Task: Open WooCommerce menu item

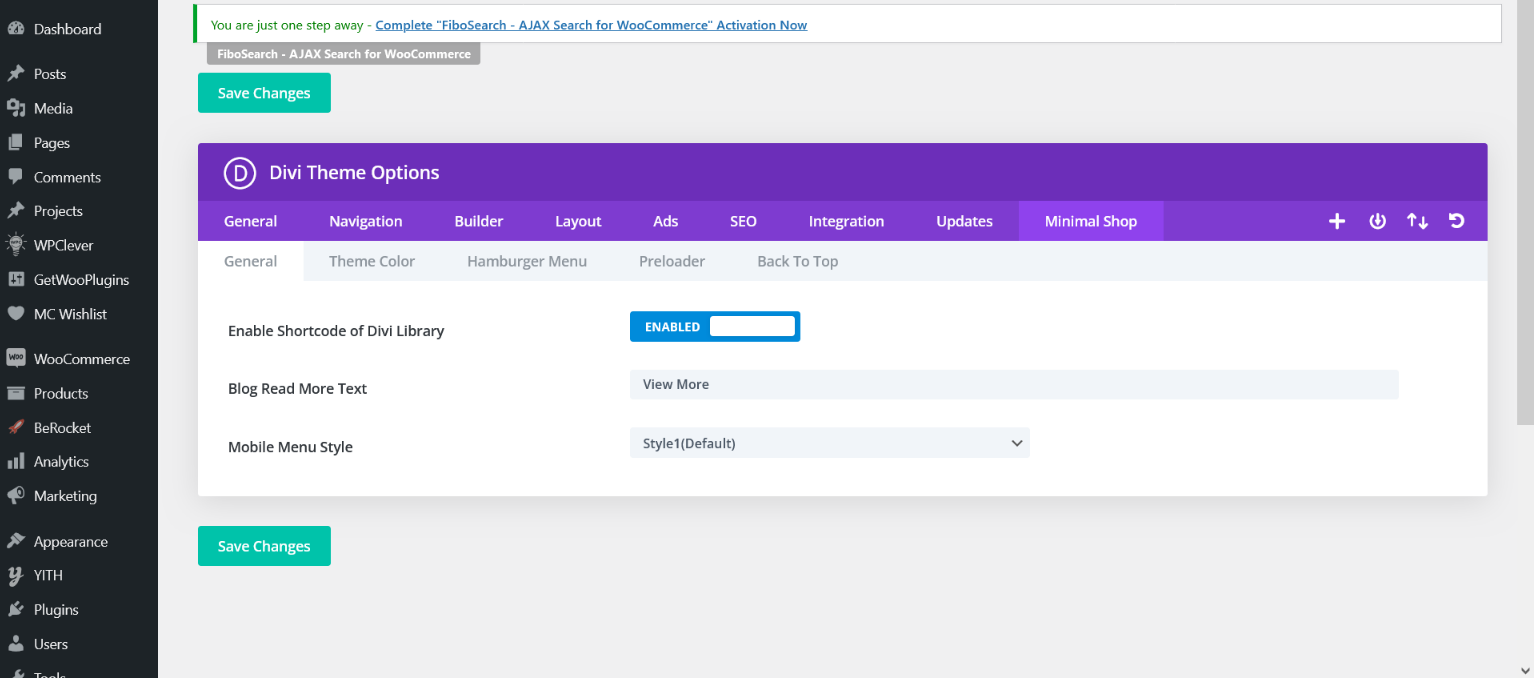Action: point(82,359)
